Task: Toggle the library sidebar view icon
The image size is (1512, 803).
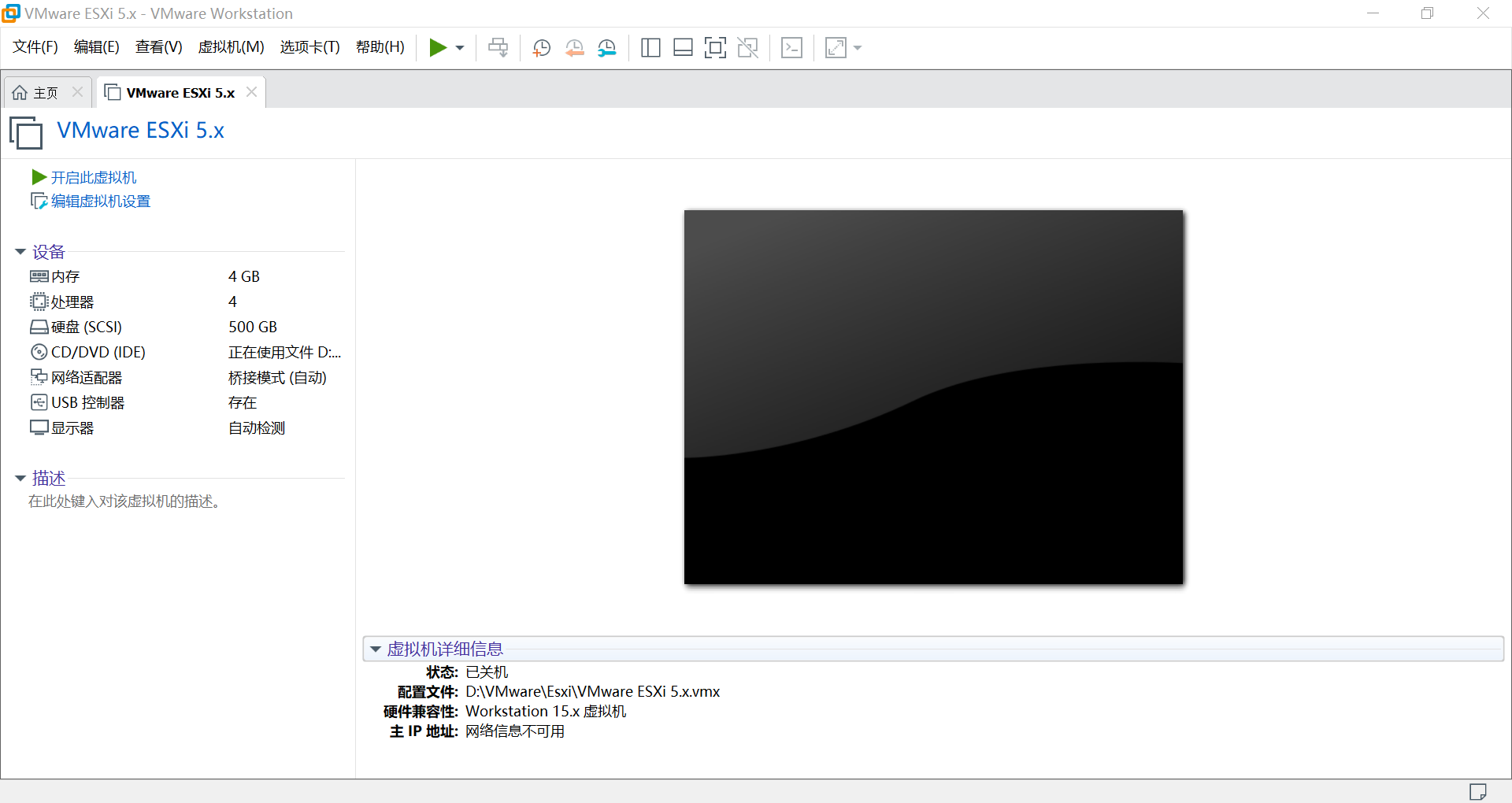Action: click(650, 48)
